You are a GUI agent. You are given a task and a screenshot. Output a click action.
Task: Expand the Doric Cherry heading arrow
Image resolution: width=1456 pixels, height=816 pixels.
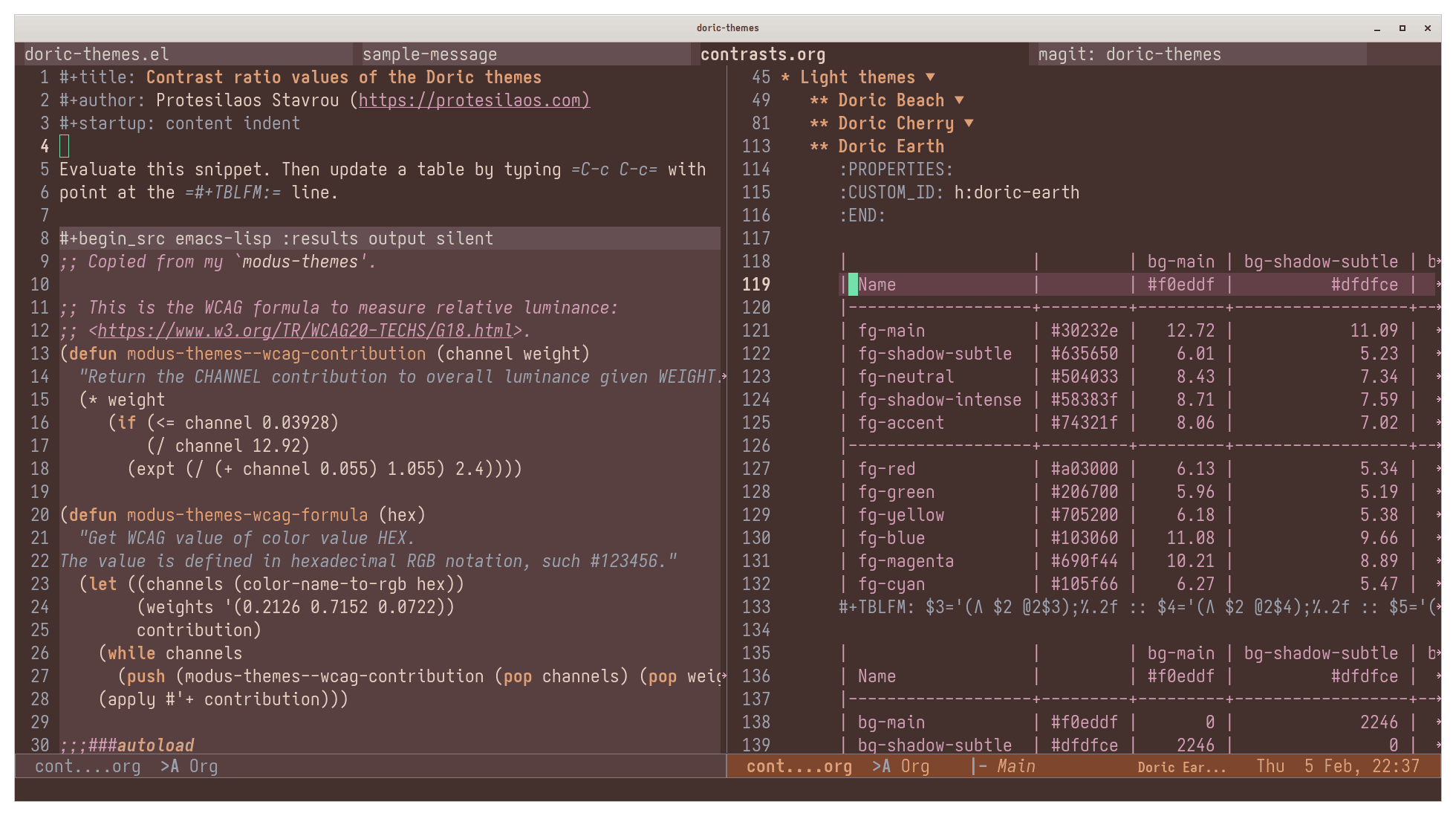[x=969, y=123]
